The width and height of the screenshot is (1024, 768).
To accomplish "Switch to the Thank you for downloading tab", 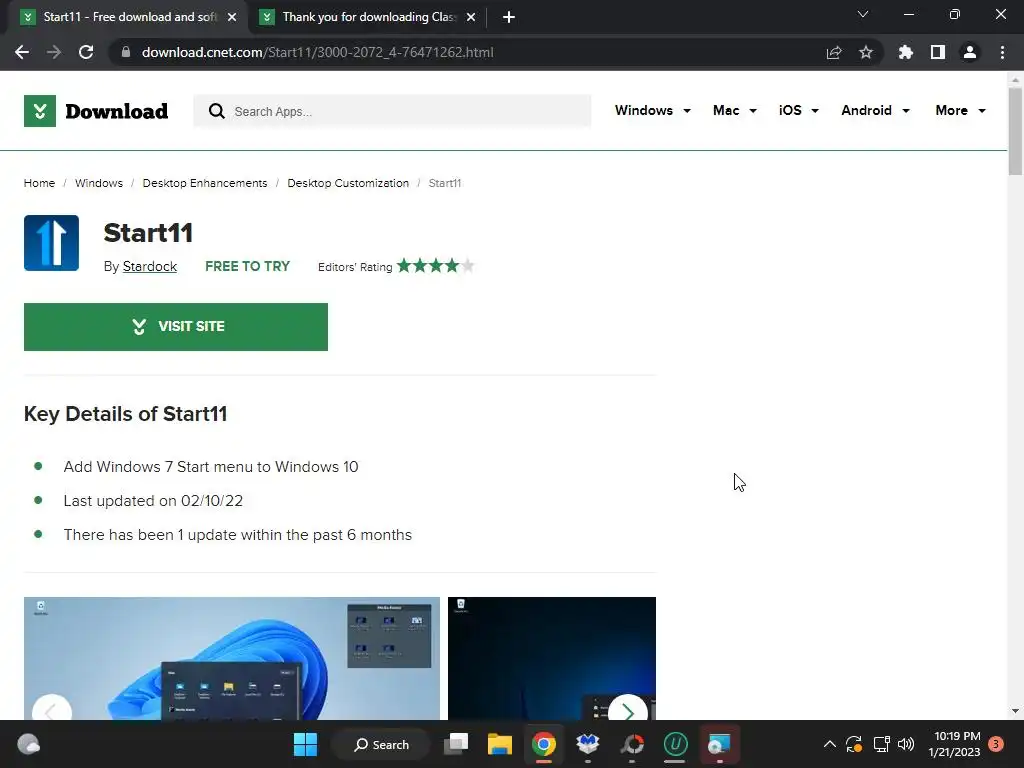I will pyautogui.click(x=368, y=17).
